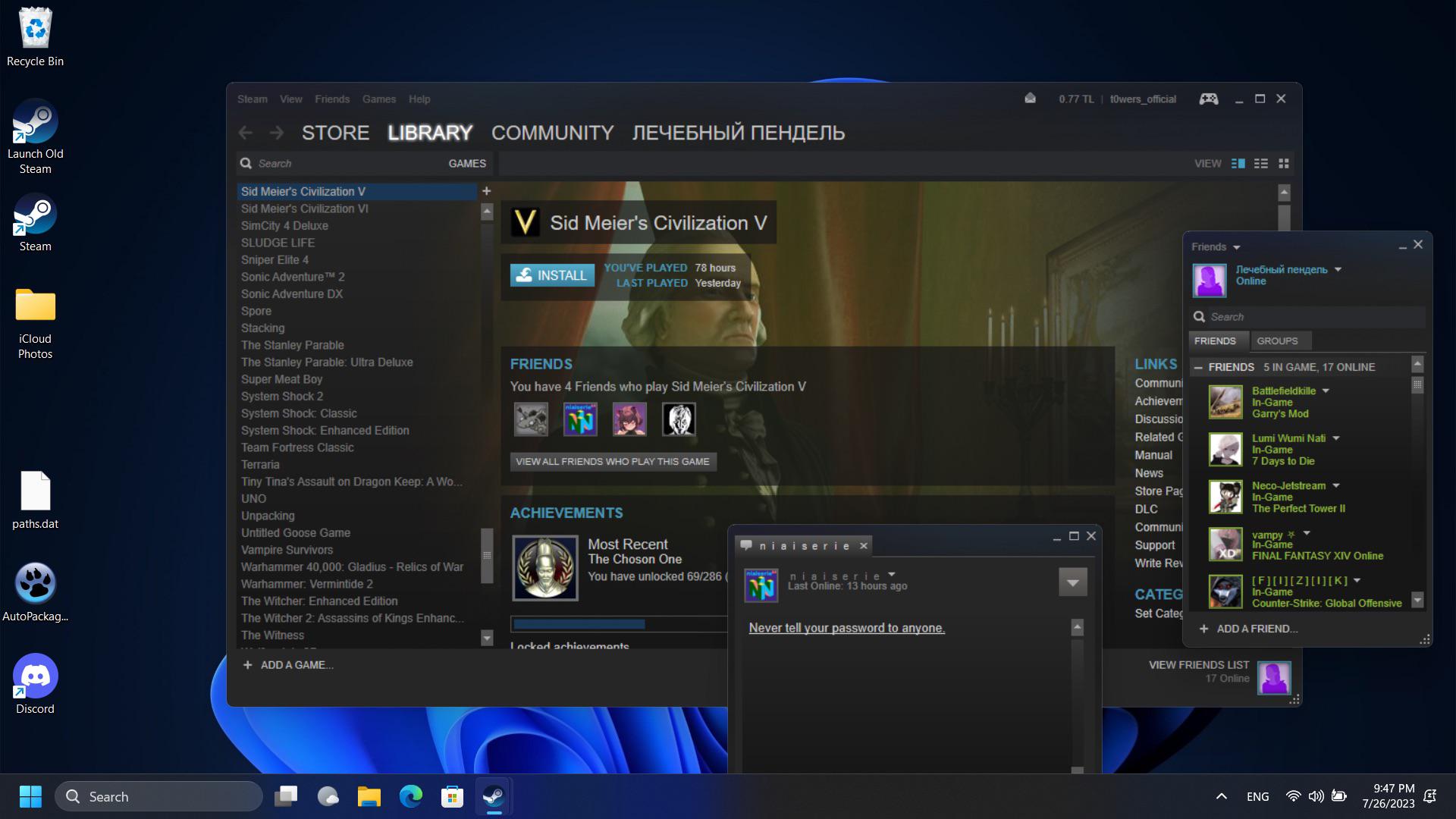Switch to grid view icon

tap(1284, 164)
